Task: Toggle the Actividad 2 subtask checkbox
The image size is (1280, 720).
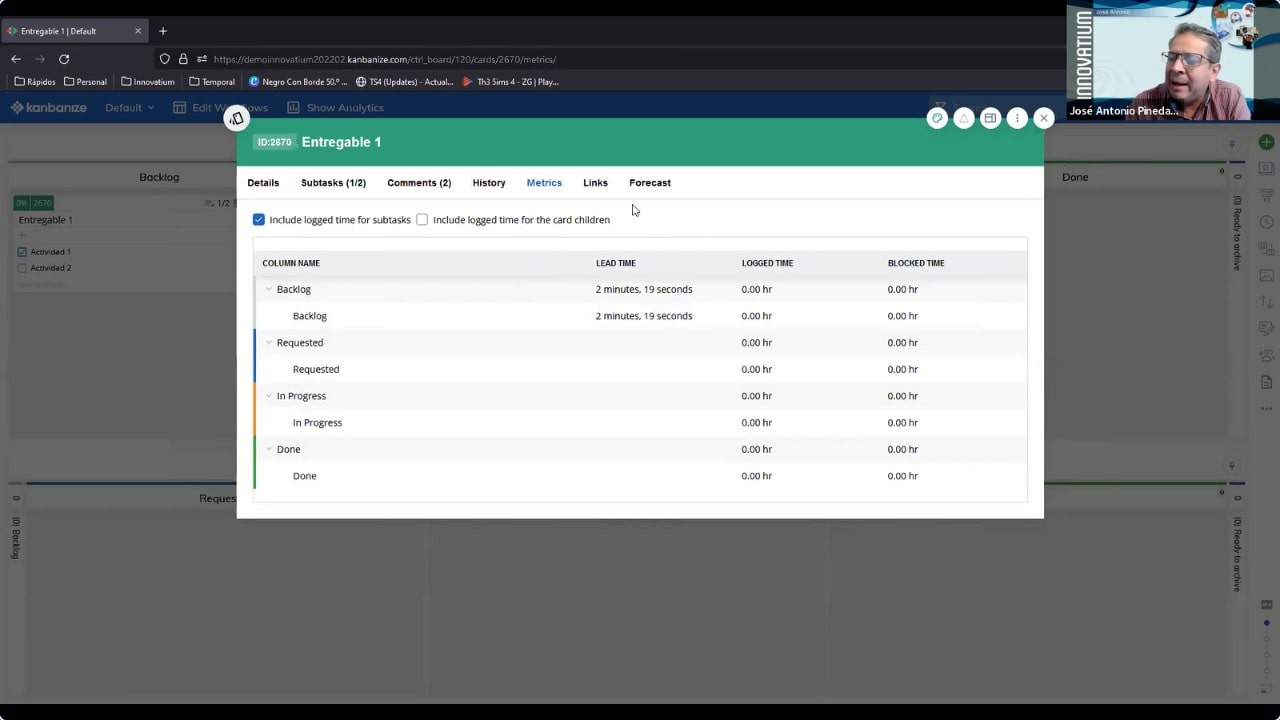Action: coord(23,268)
